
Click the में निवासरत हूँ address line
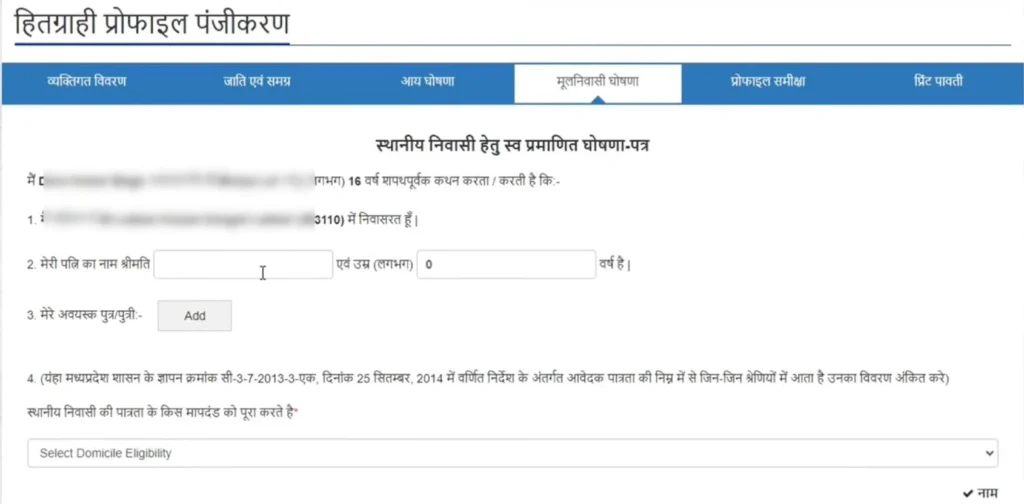223,220
